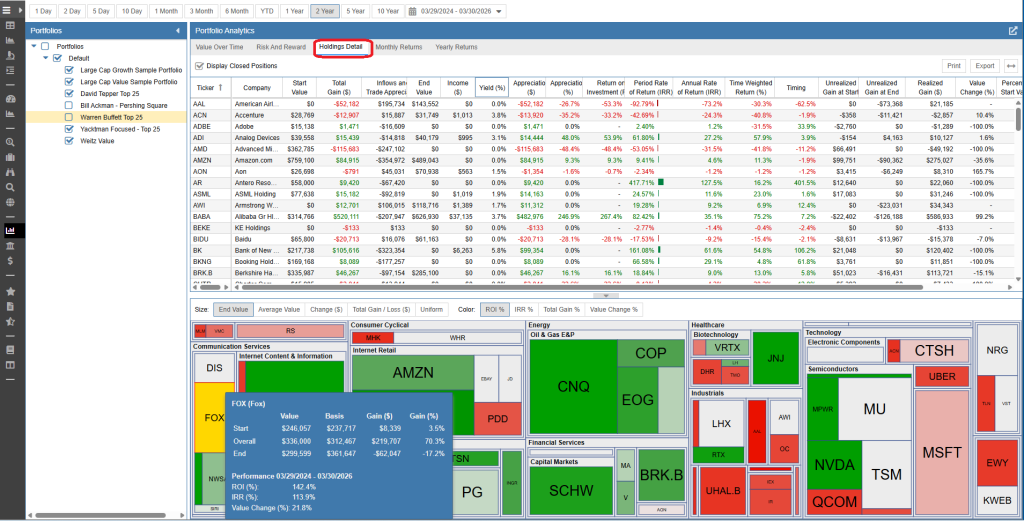This screenshot has height=521, width=1024.
Task: Open the binoculars icon in sidebar
Action: [x=10, y=172]
